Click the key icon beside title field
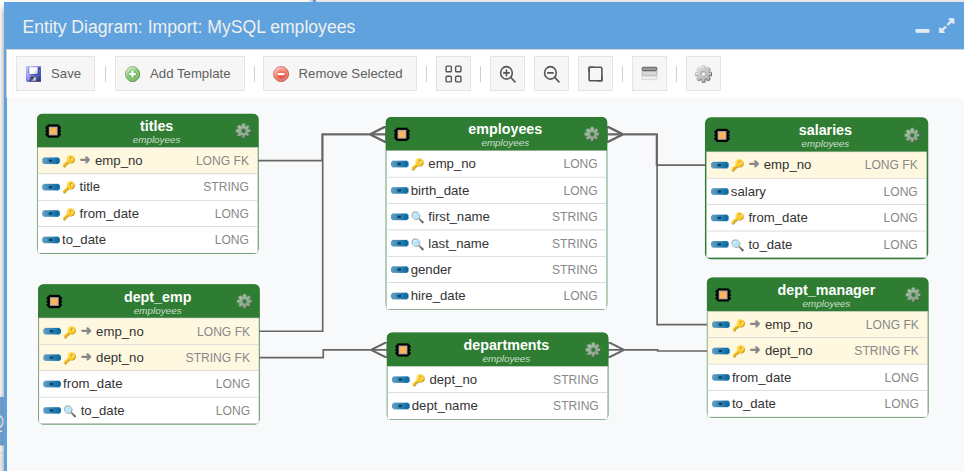The image size is (964, 471). point(69,187)
